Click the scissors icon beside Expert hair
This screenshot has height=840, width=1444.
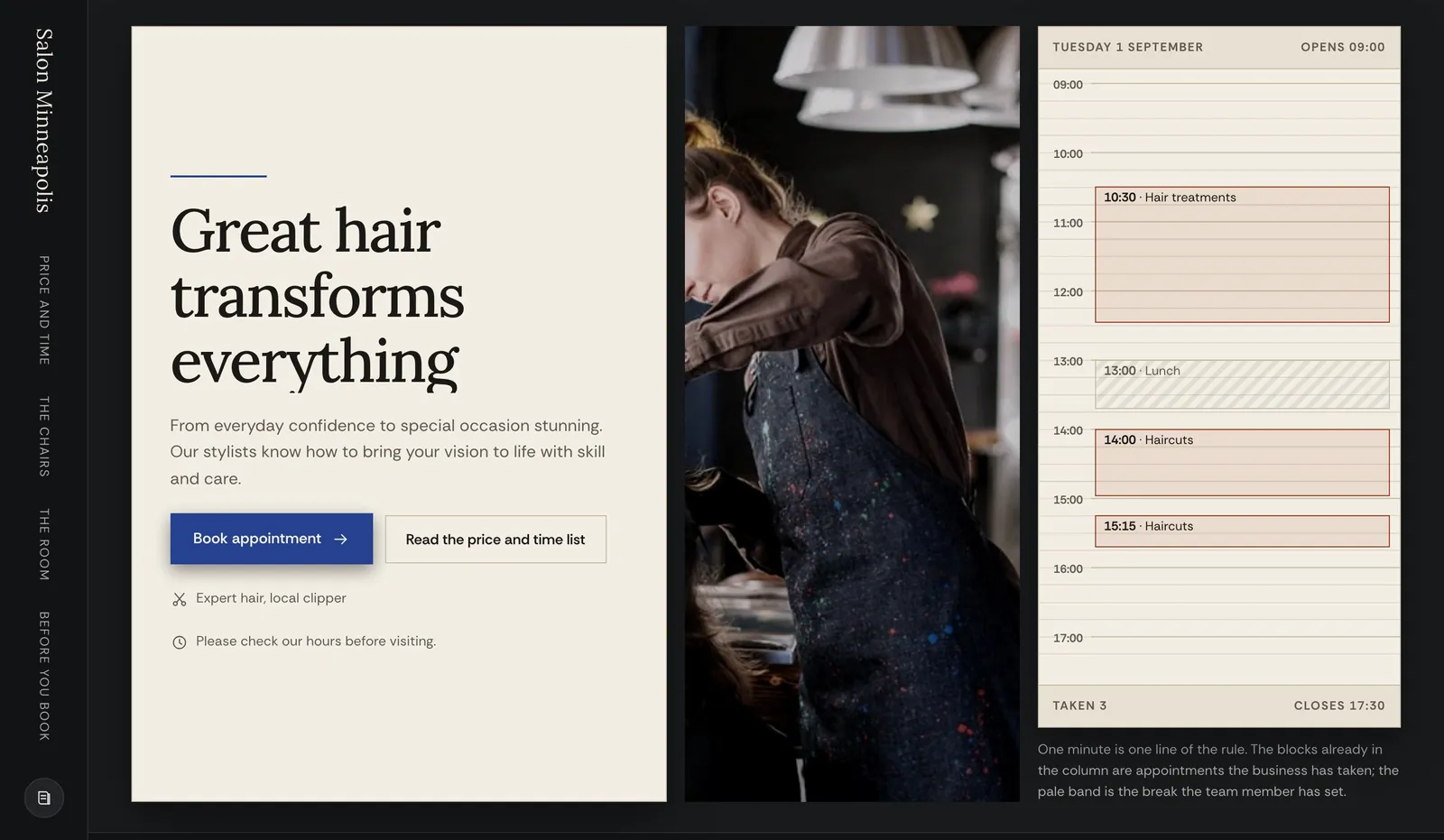click(180, 599)
